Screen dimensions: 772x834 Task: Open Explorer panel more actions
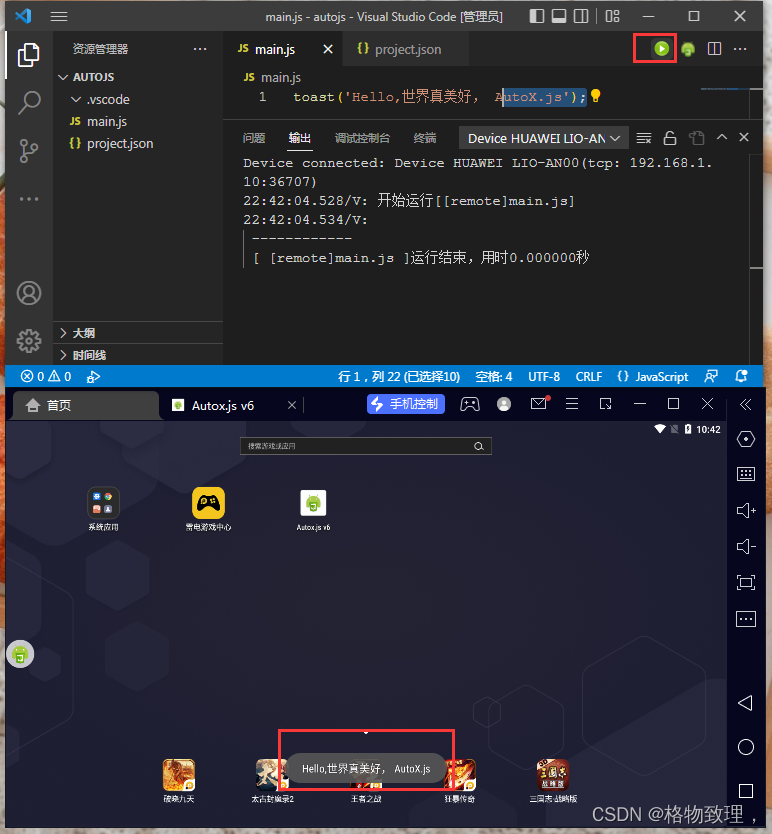[200, 49]
